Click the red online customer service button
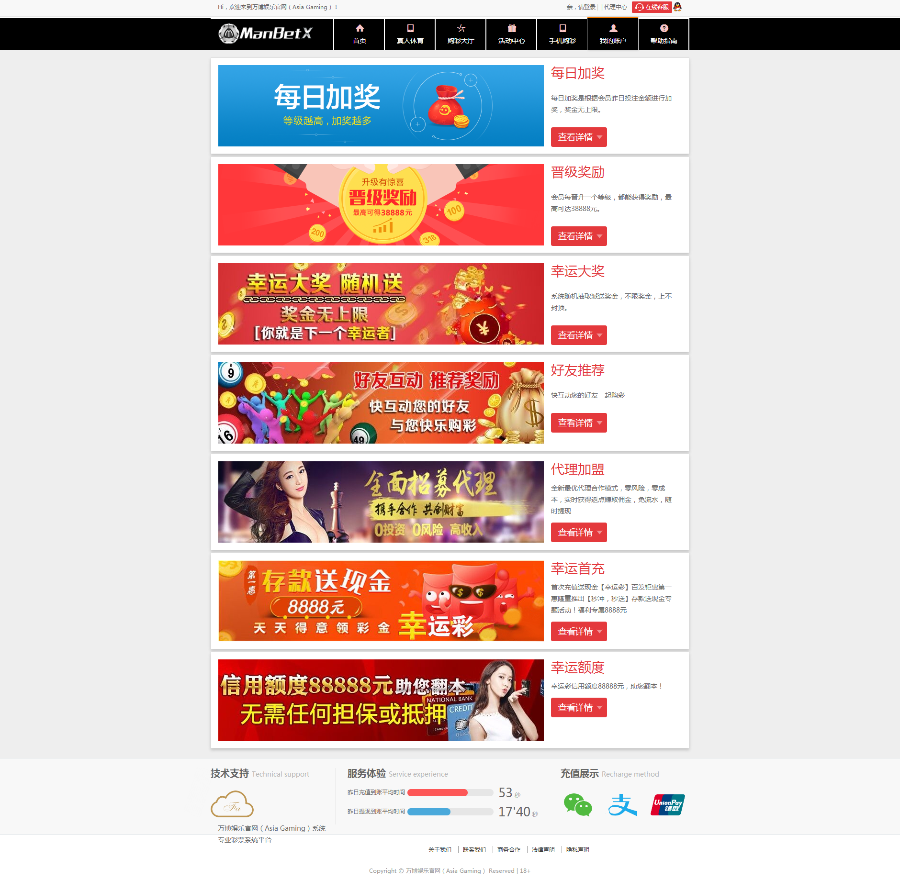 [651, 7]
